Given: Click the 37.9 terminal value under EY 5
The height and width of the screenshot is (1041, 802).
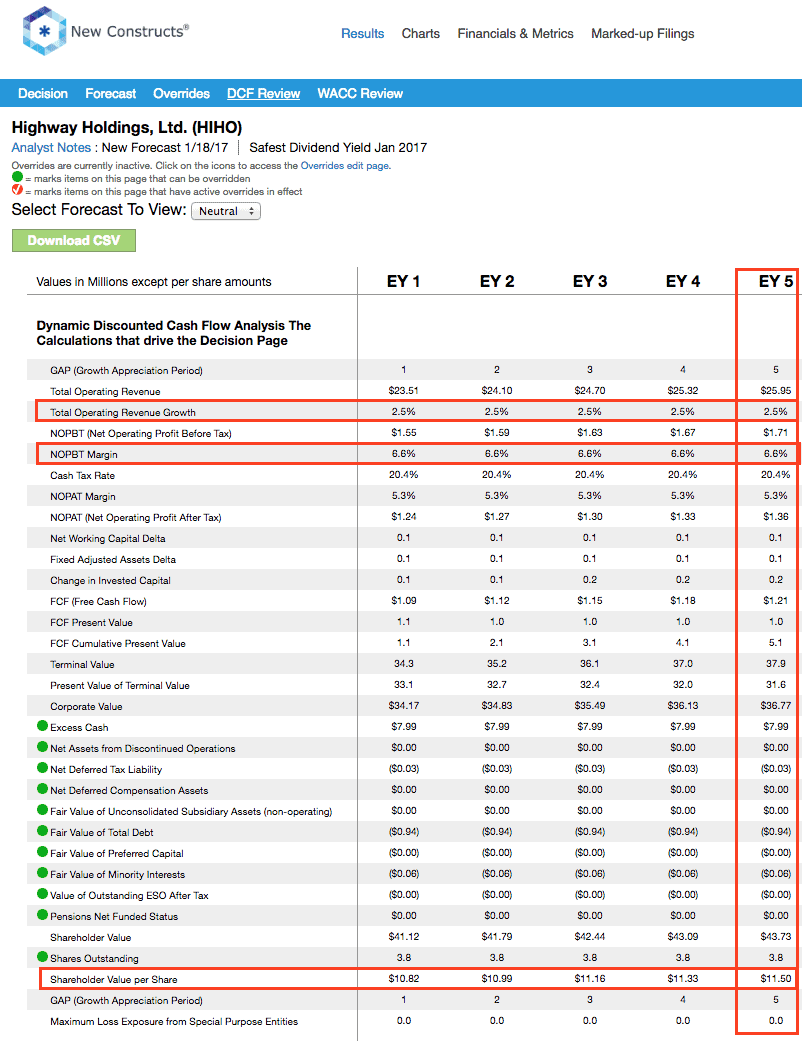Looking at the screenshot, I should pyautogui.click(x=775, y=663).
